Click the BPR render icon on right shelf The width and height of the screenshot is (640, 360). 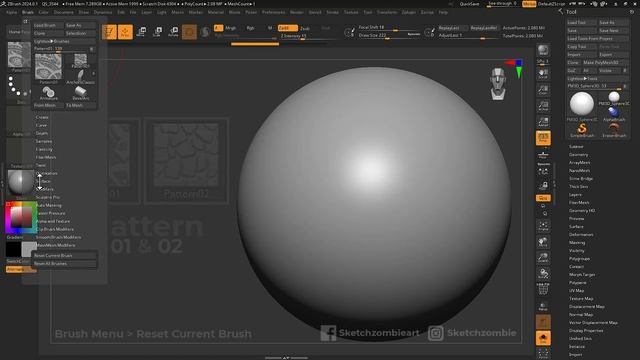click(543, 51)
